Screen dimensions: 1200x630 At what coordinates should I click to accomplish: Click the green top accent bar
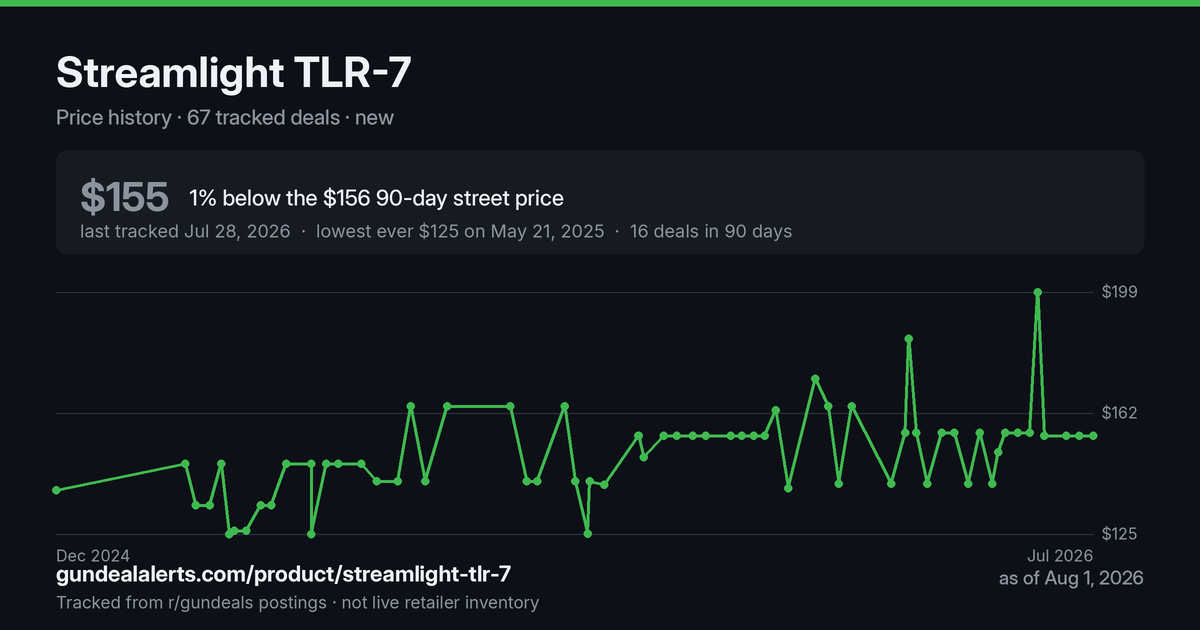600,3
